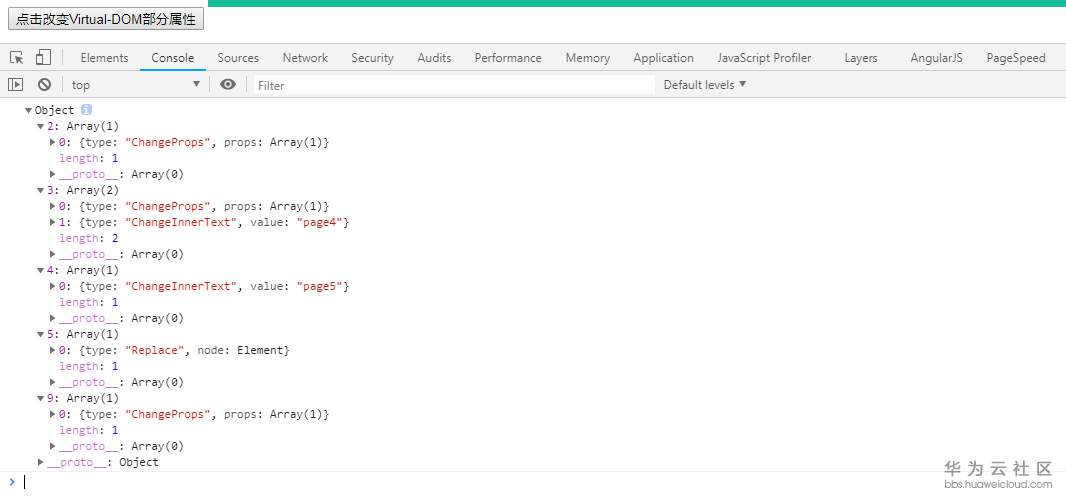
Task: Switch to the Elements tab
Action: pyautogui.click(x=104, y=58)
